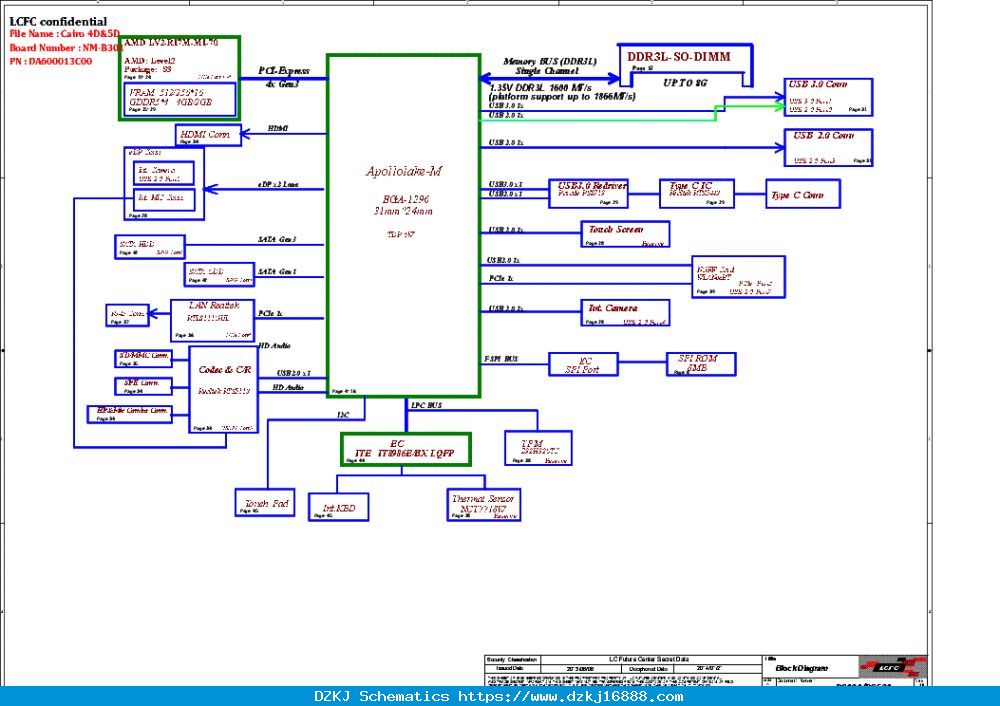The height and width of the screenshot is (706, 1000).
Task: Select the Thermal Sensor block
Action: [483, 505]
